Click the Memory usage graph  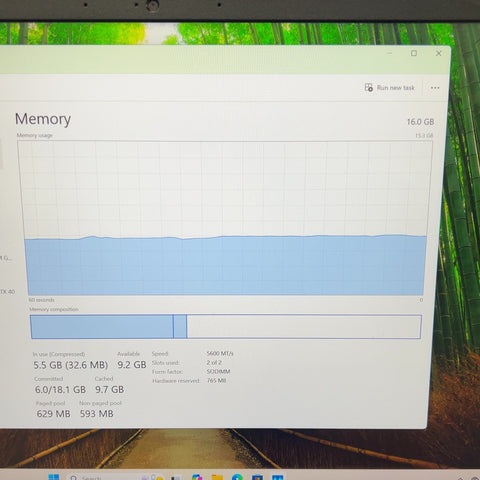225,218
